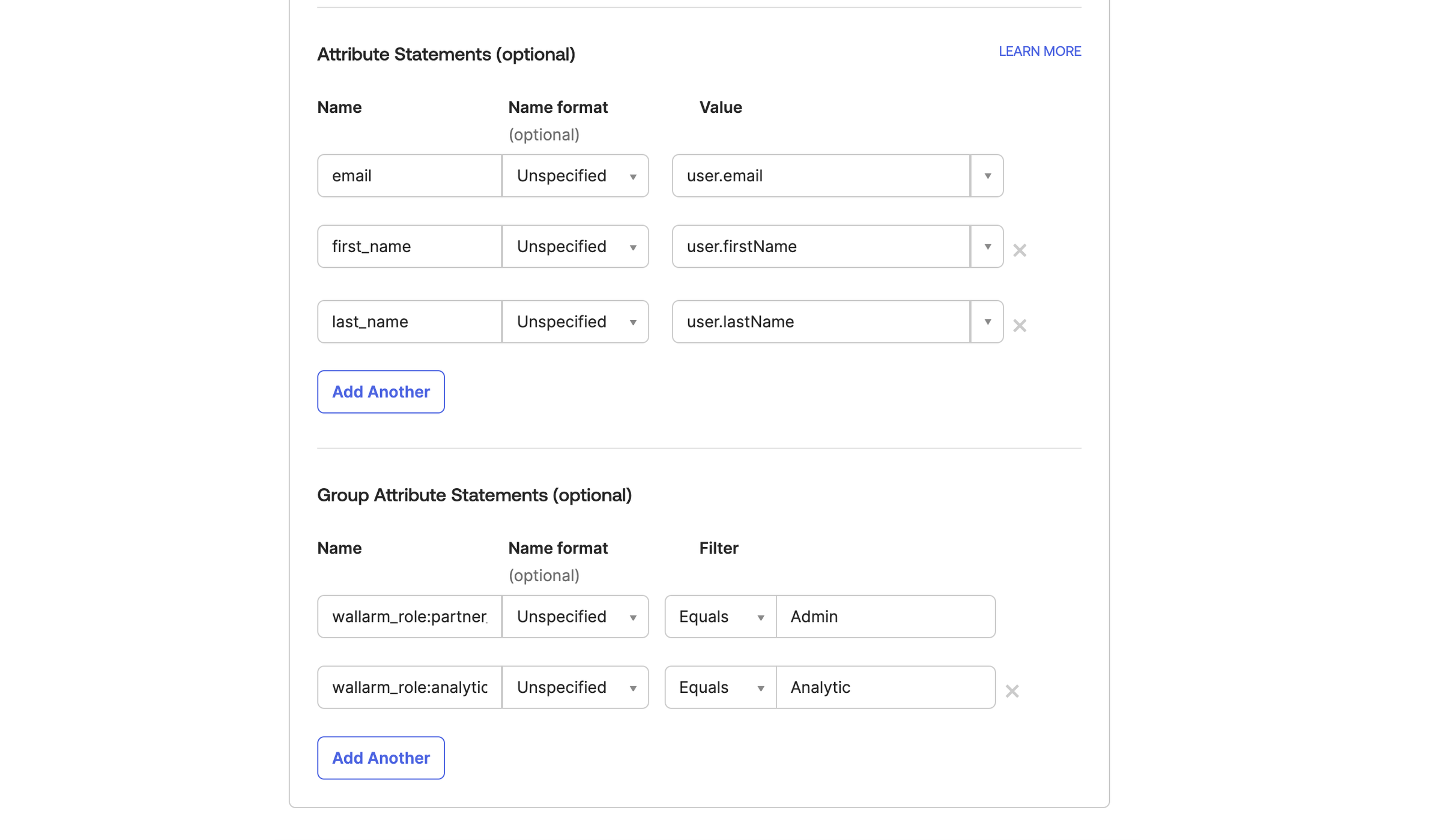Image resolution: width=1443 pixels, height=840 pixels.
Task: Open Name format dropdown for last_name row
Action: [632, 322]
